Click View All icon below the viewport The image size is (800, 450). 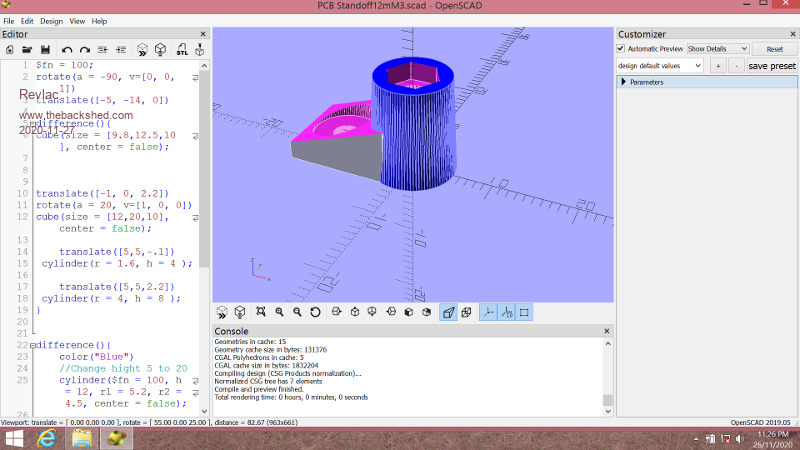[260, 312]
